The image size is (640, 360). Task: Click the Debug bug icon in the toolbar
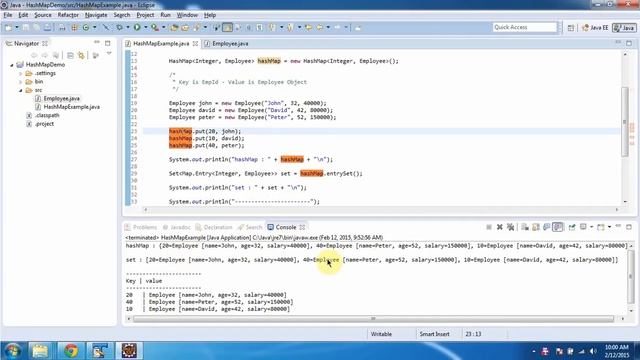(119, 27)
